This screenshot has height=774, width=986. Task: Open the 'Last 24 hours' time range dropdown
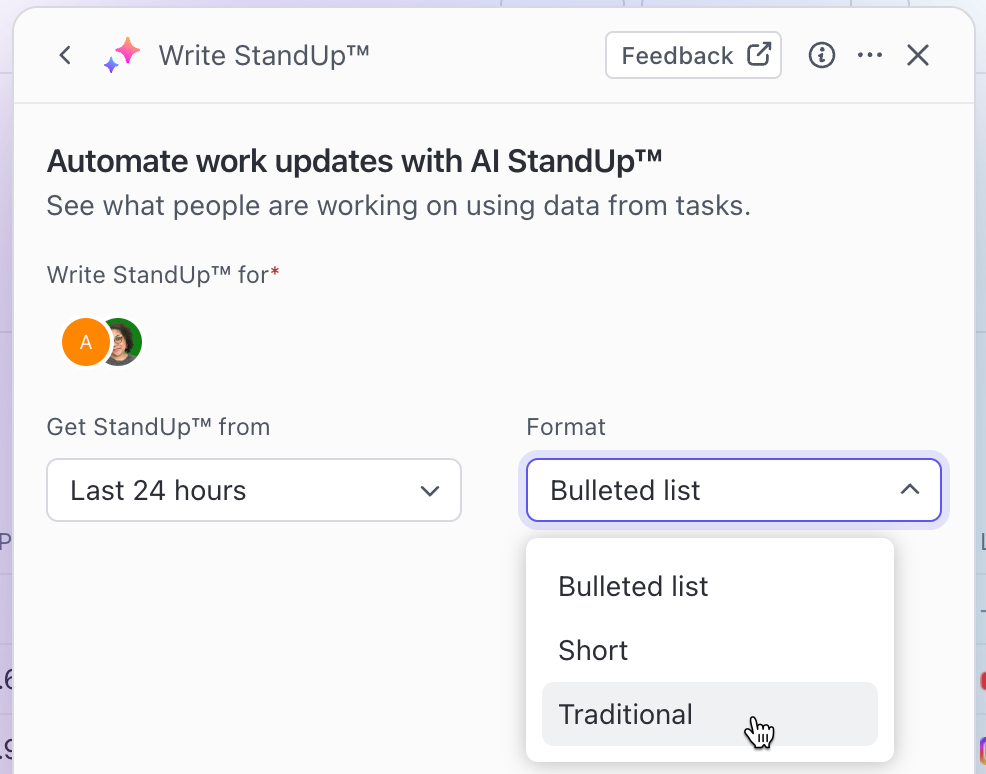point(240,490)
